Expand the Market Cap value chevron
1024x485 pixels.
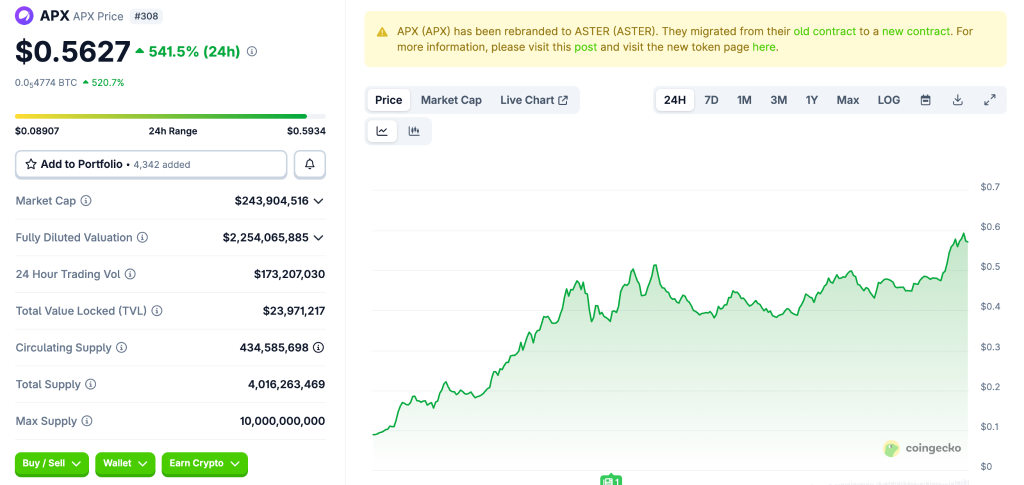coord(318,201)
